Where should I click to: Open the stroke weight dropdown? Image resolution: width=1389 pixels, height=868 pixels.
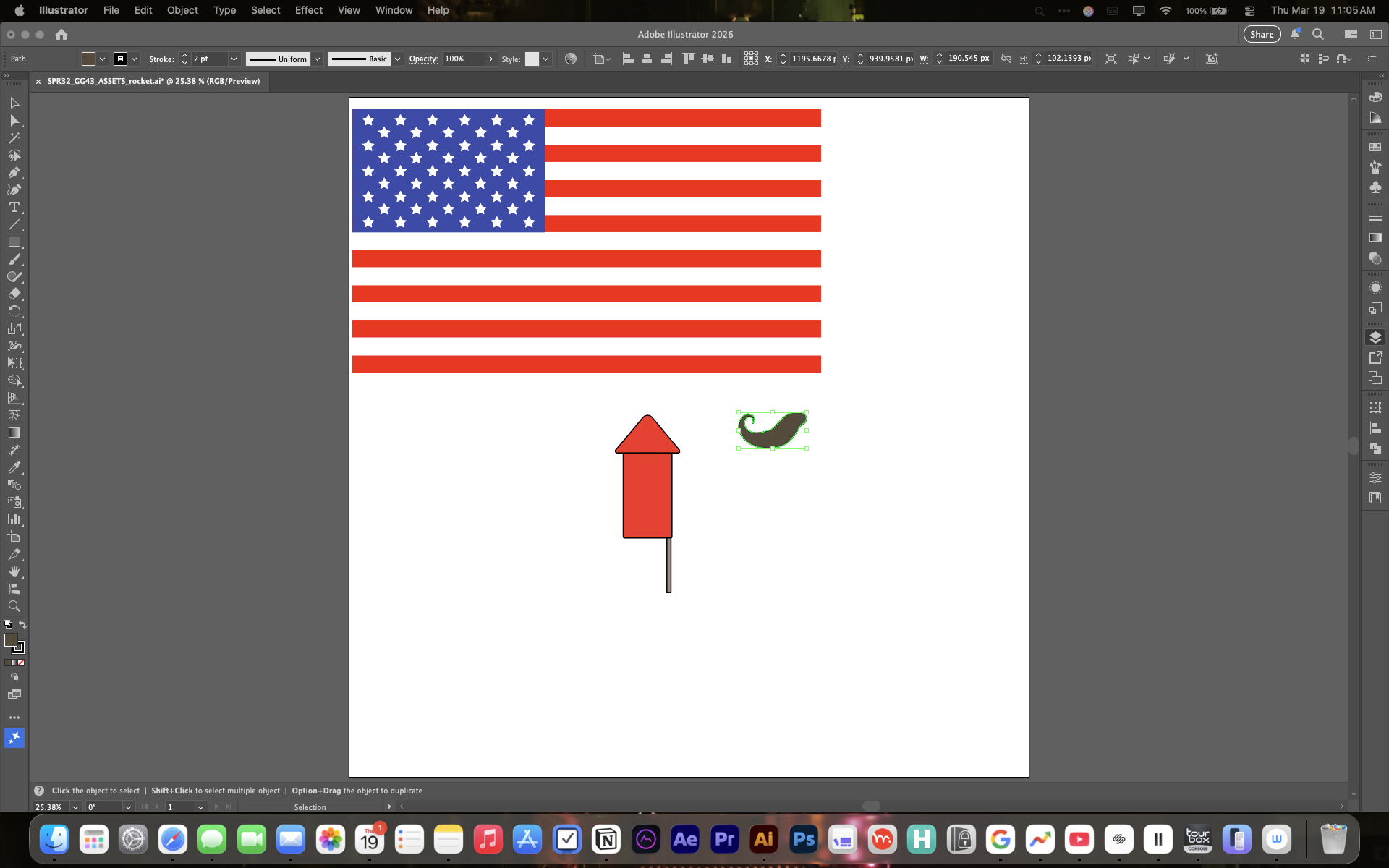(234, 59)
